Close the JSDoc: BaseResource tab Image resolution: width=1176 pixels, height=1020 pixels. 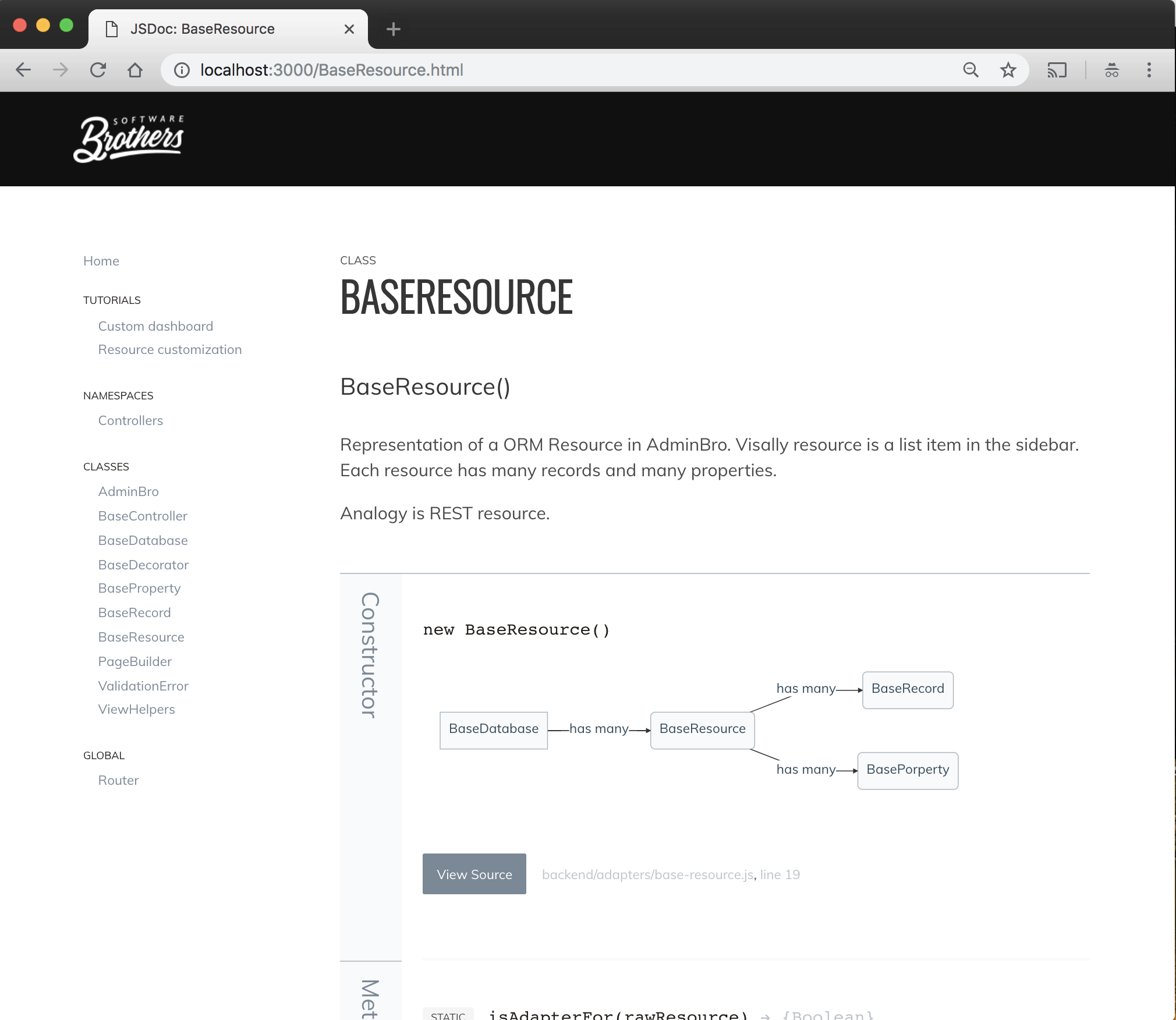tap(349, 29)
